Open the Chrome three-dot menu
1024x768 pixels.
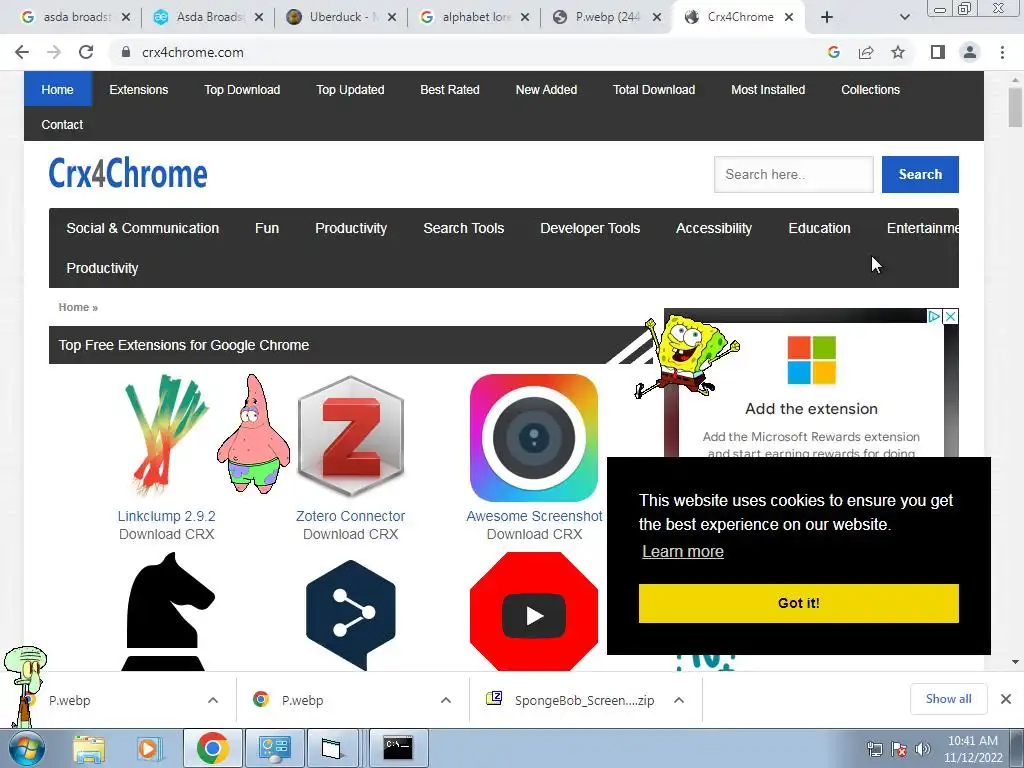[1002, 52]
